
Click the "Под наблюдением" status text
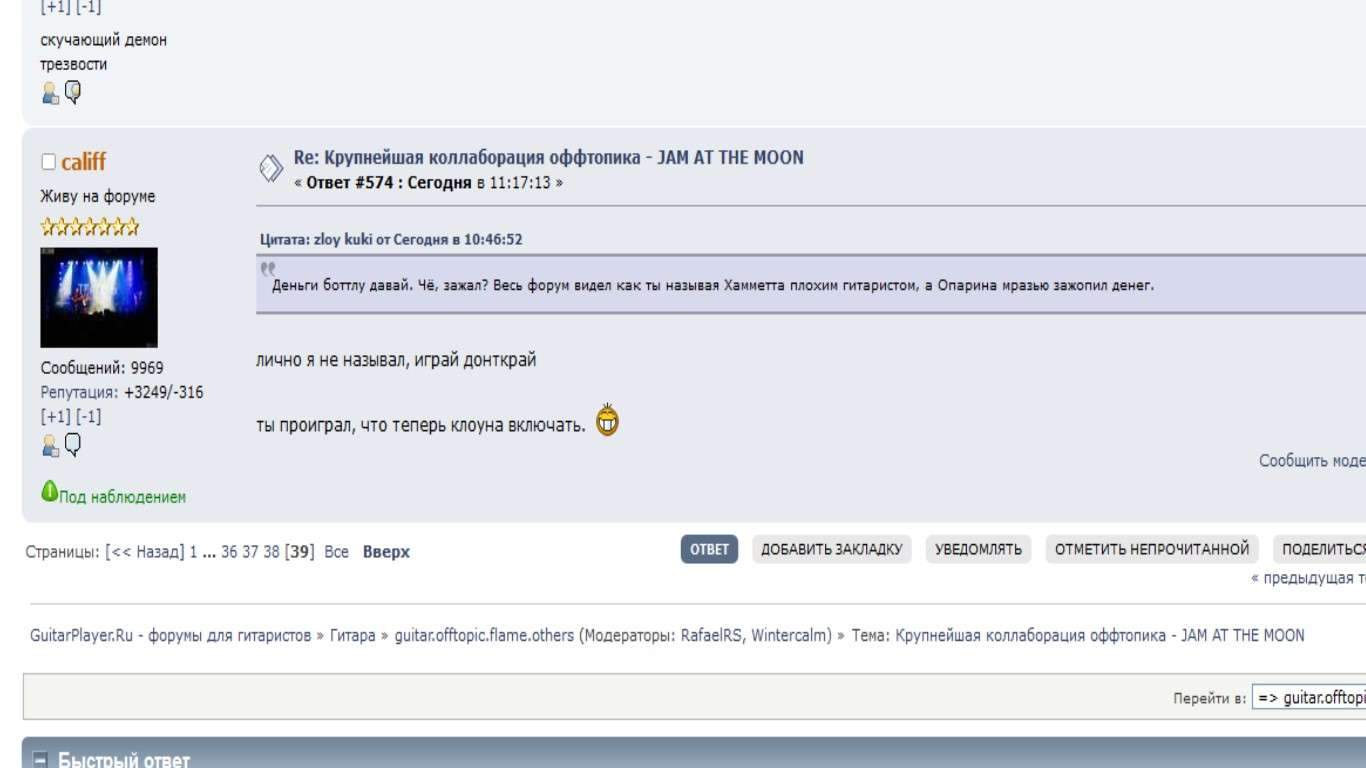click(122, 497)
